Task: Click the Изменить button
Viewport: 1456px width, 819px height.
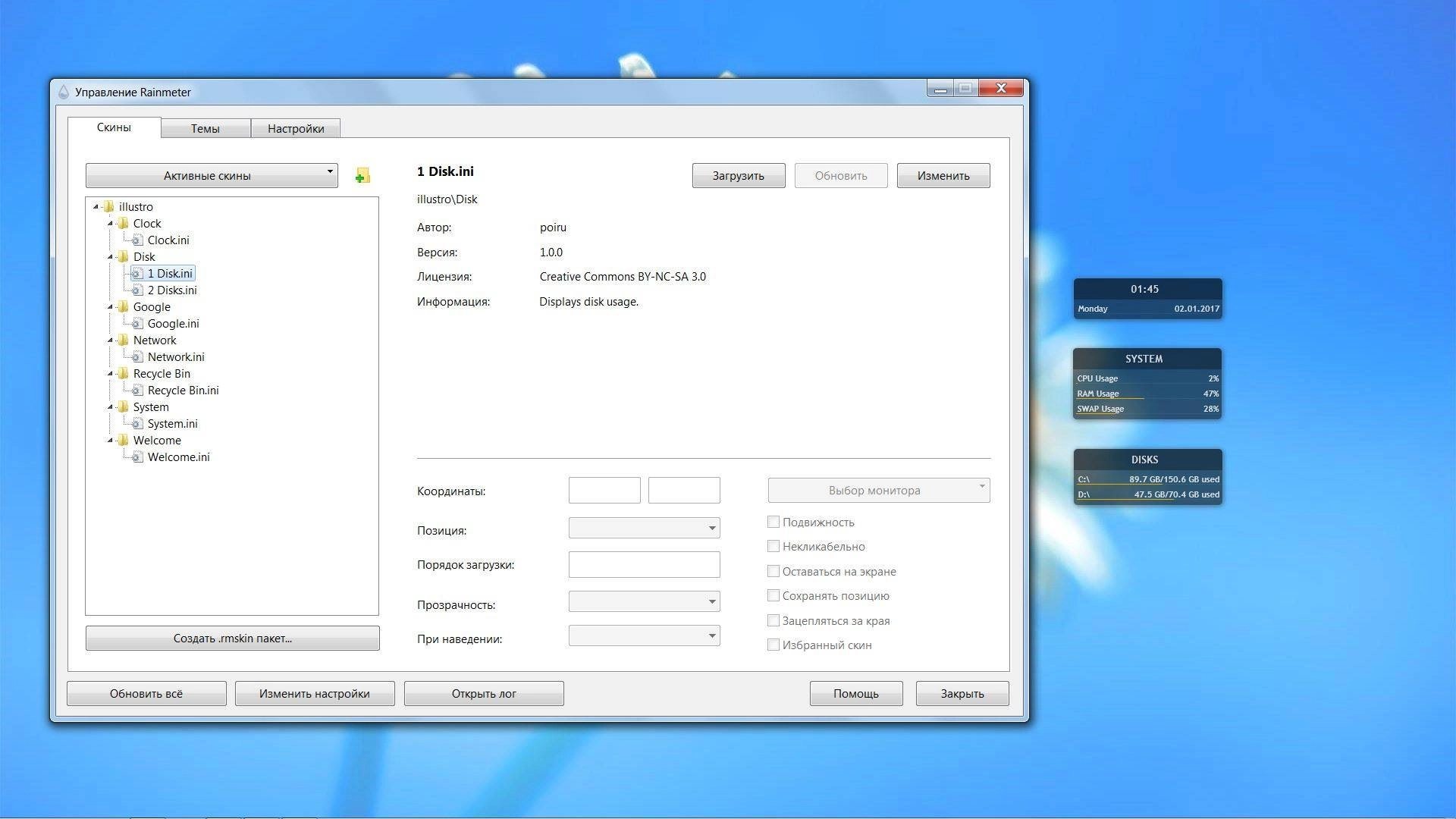Action: pos(943,175)
